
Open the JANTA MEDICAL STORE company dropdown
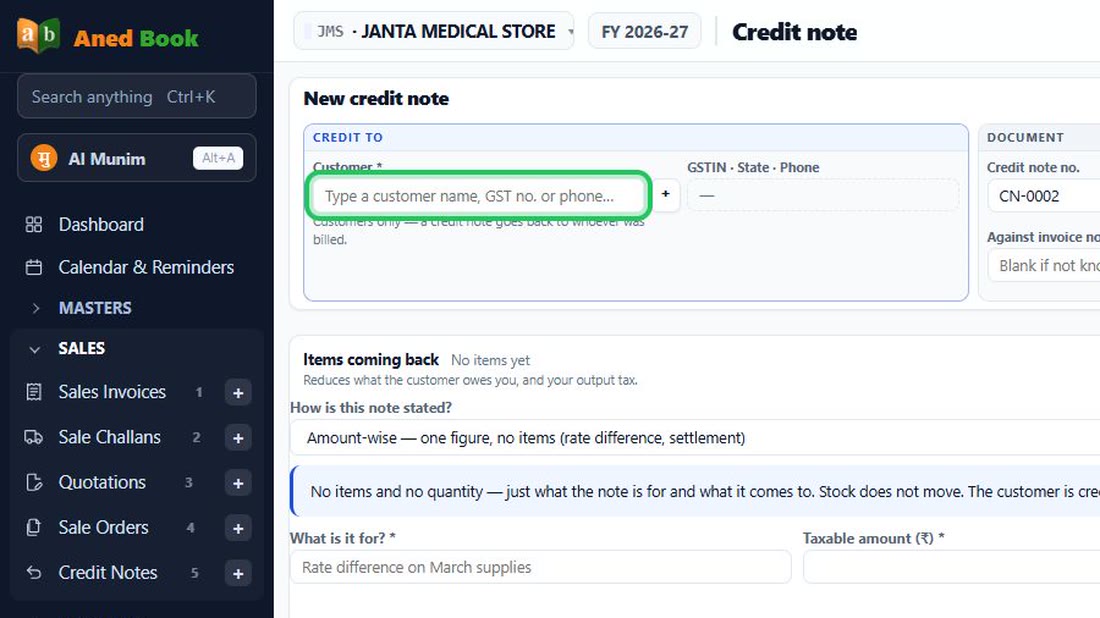click(434, 32)
